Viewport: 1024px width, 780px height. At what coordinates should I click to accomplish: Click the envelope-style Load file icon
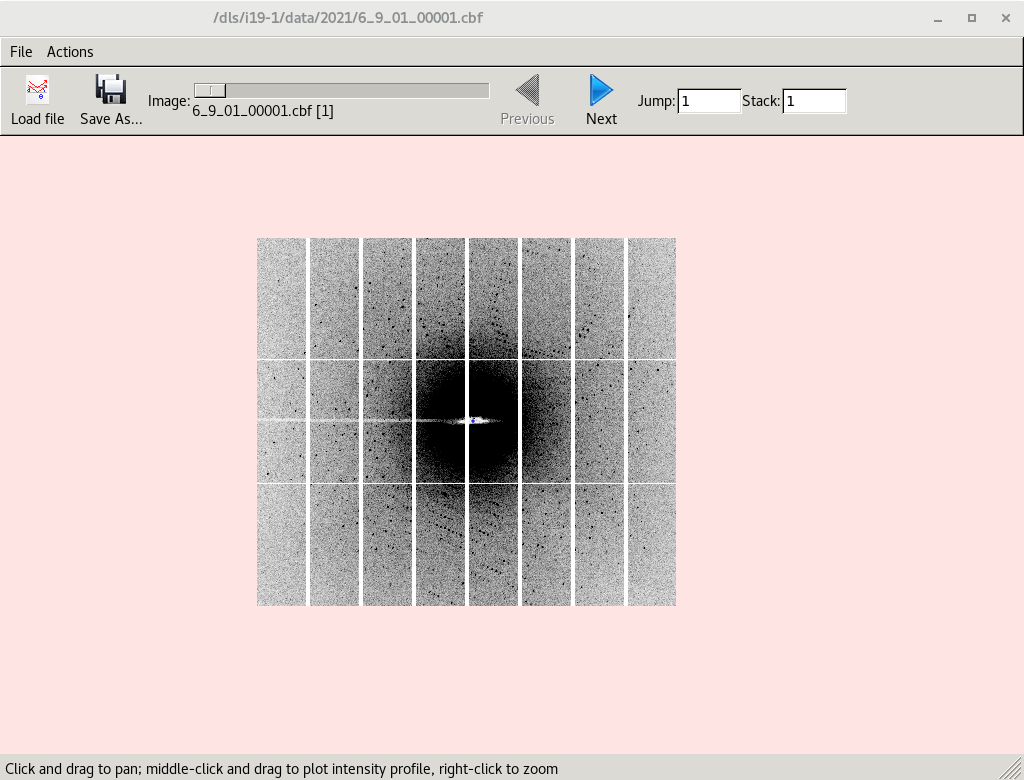click(x=37, y=89)
